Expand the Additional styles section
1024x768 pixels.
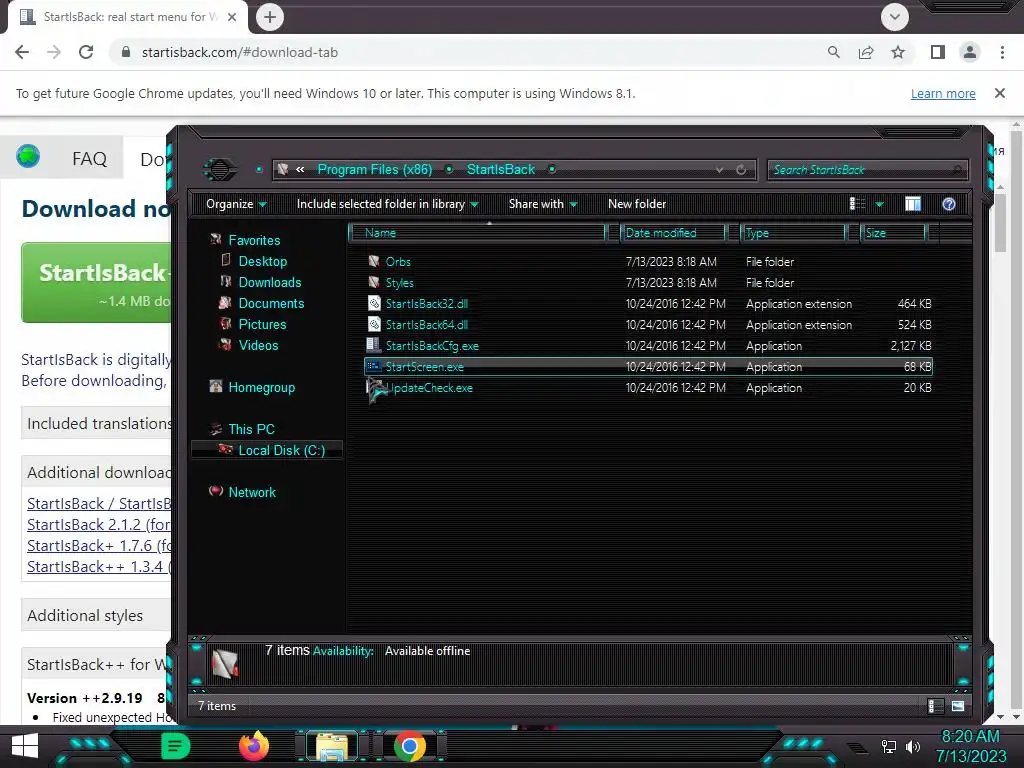97,615
